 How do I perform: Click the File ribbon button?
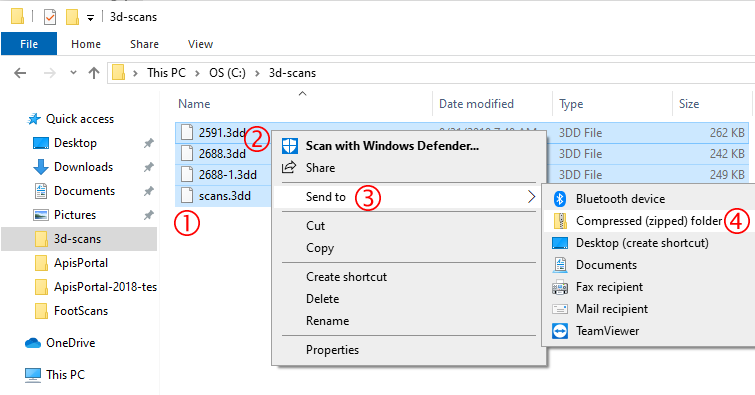[29, 44]
